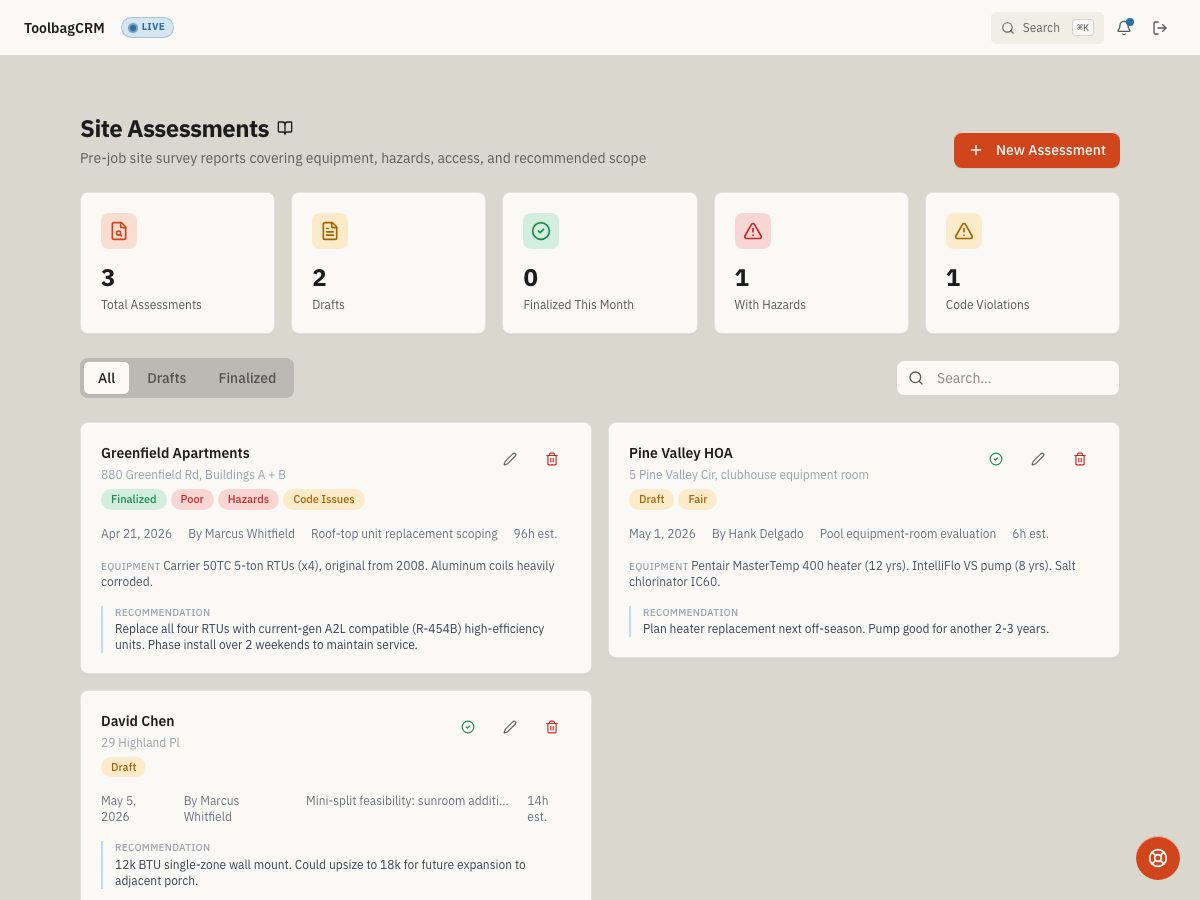Click the LIVE status badge
The width and height of the screenshot is (1200, 900).
pos(147,27)
